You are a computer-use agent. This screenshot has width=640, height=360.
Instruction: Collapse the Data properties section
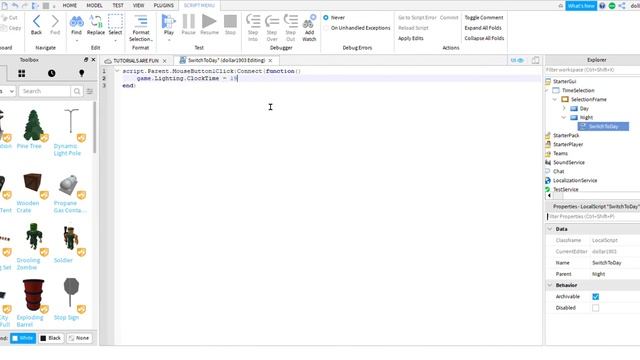click(x=550, y=229)
